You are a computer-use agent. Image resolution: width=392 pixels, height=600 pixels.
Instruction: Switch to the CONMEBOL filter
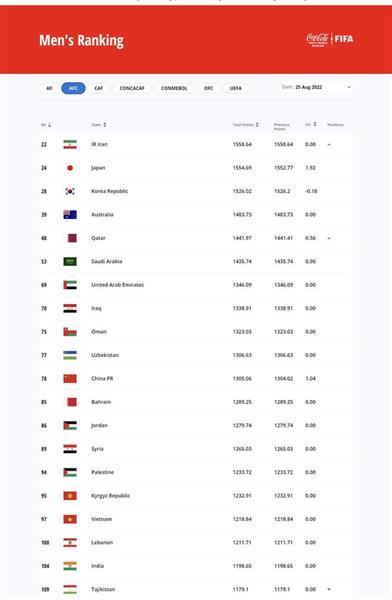174,88
